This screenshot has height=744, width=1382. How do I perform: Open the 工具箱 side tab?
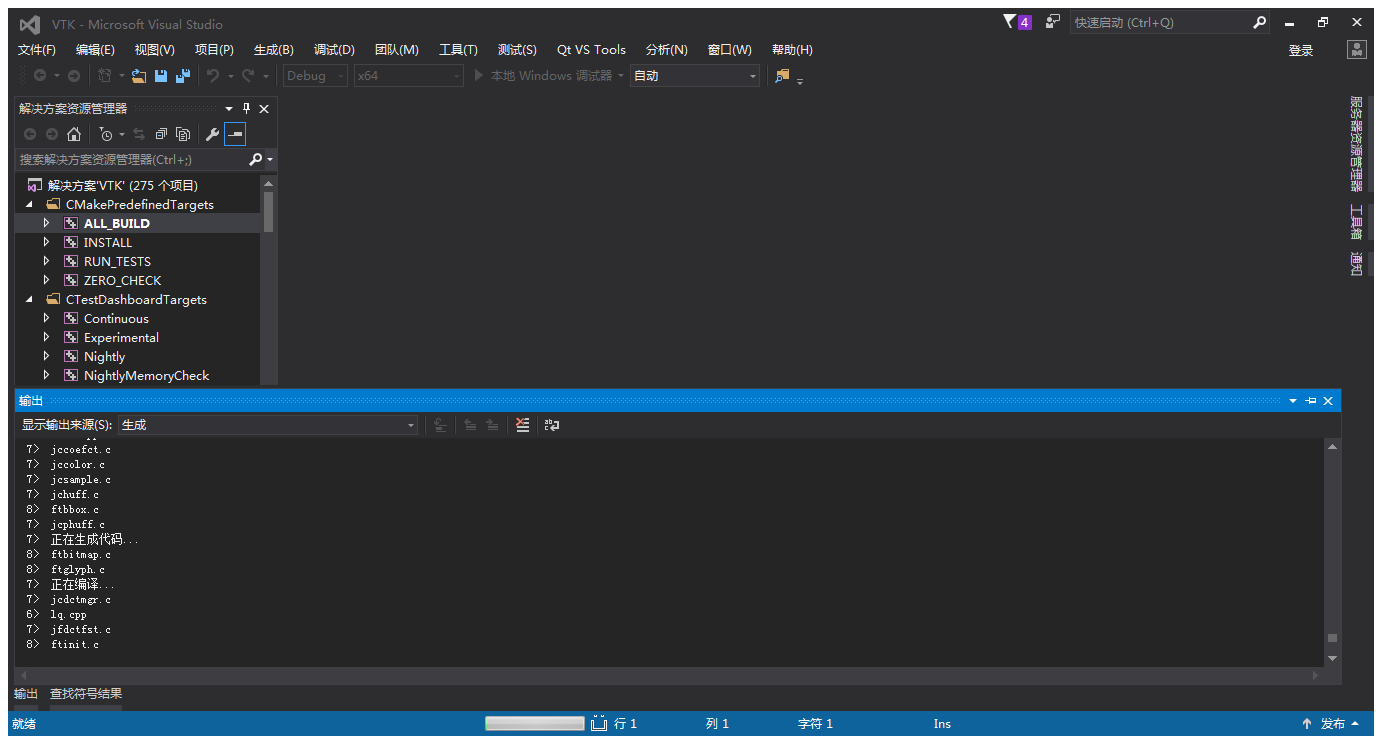[1356, 222]
